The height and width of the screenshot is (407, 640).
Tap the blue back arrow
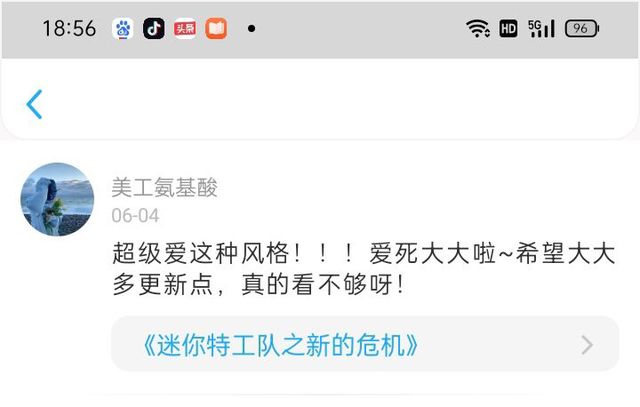34,104
